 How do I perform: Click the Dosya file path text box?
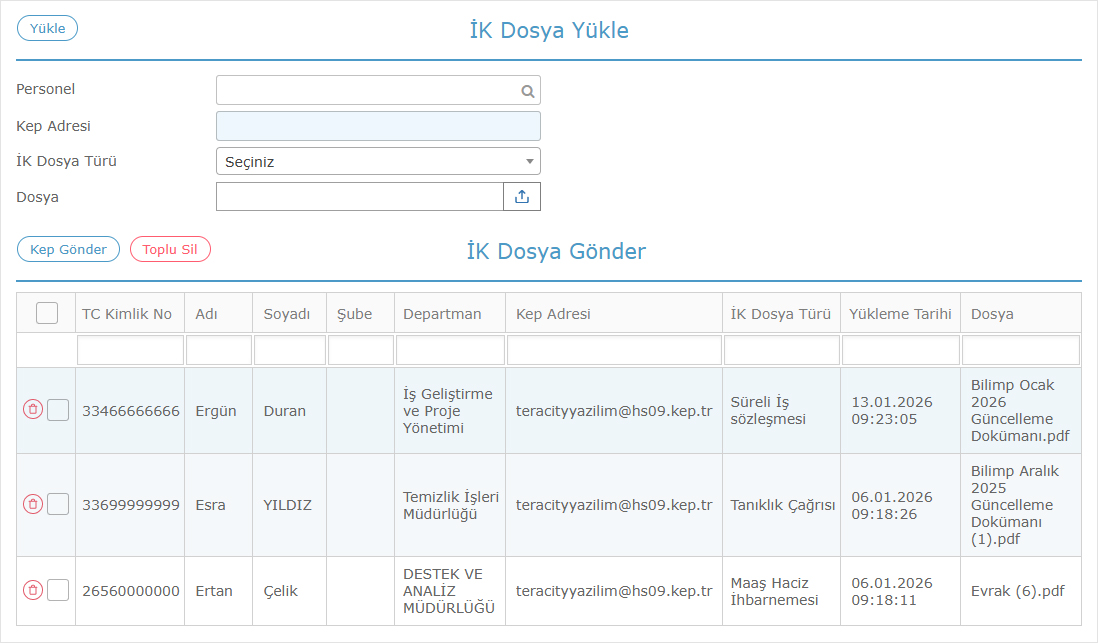tap(359, 197)
